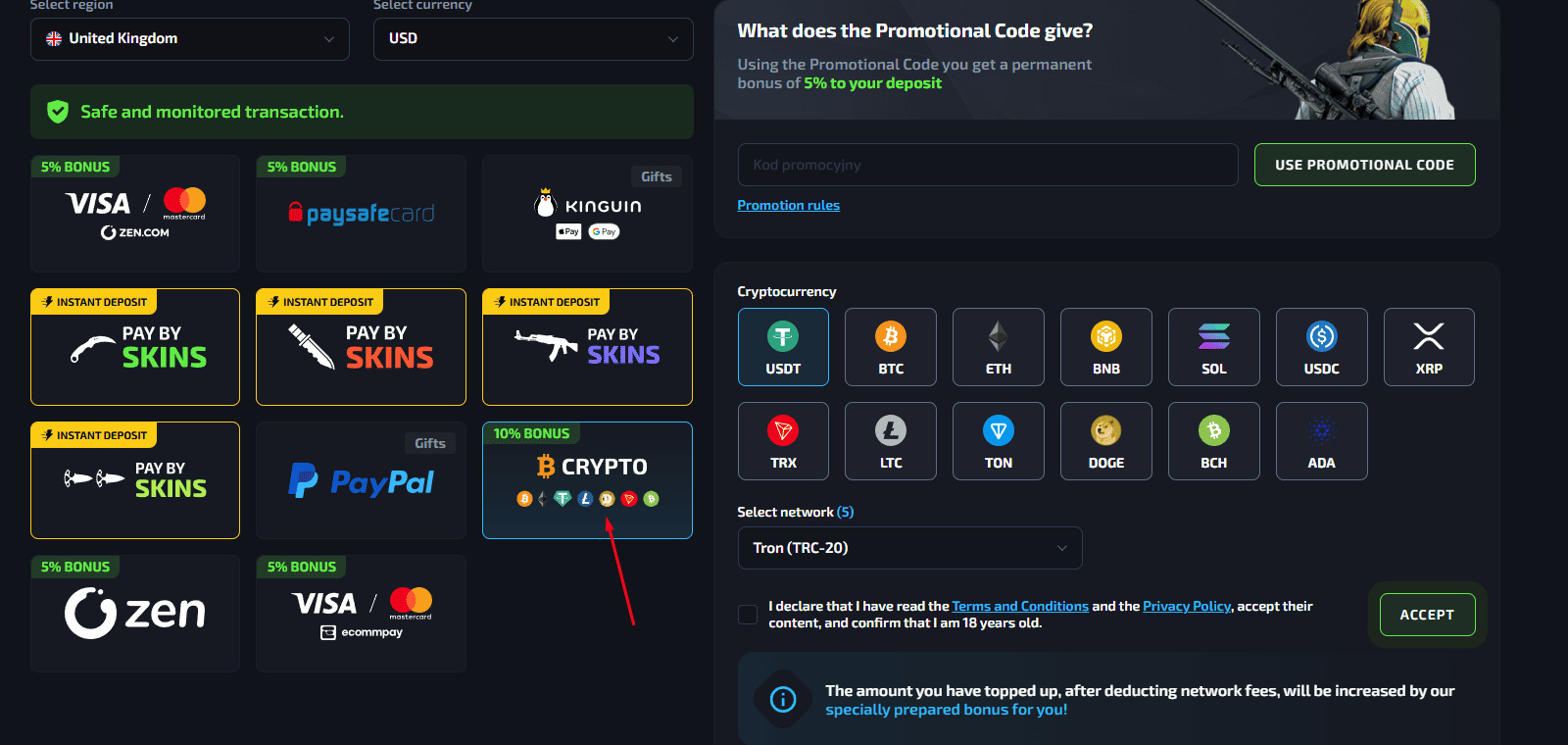This screenshot has width=1568, height=745.
Task: Expand the USD currency dropdown
Action: 533,39
